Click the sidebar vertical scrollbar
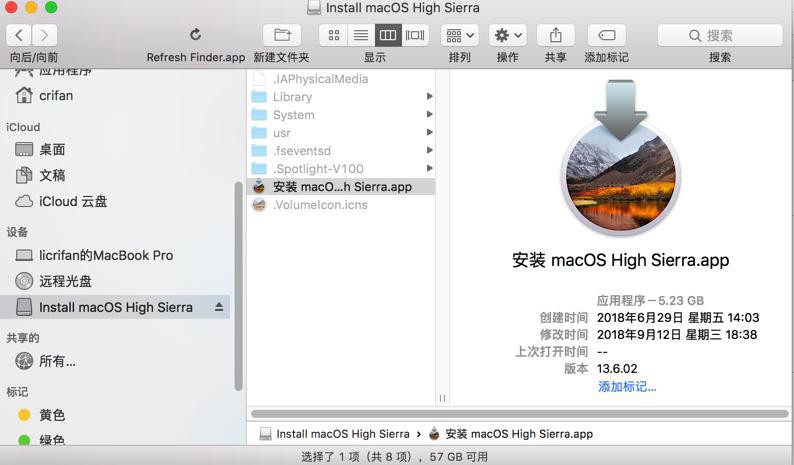 [238, 286]
